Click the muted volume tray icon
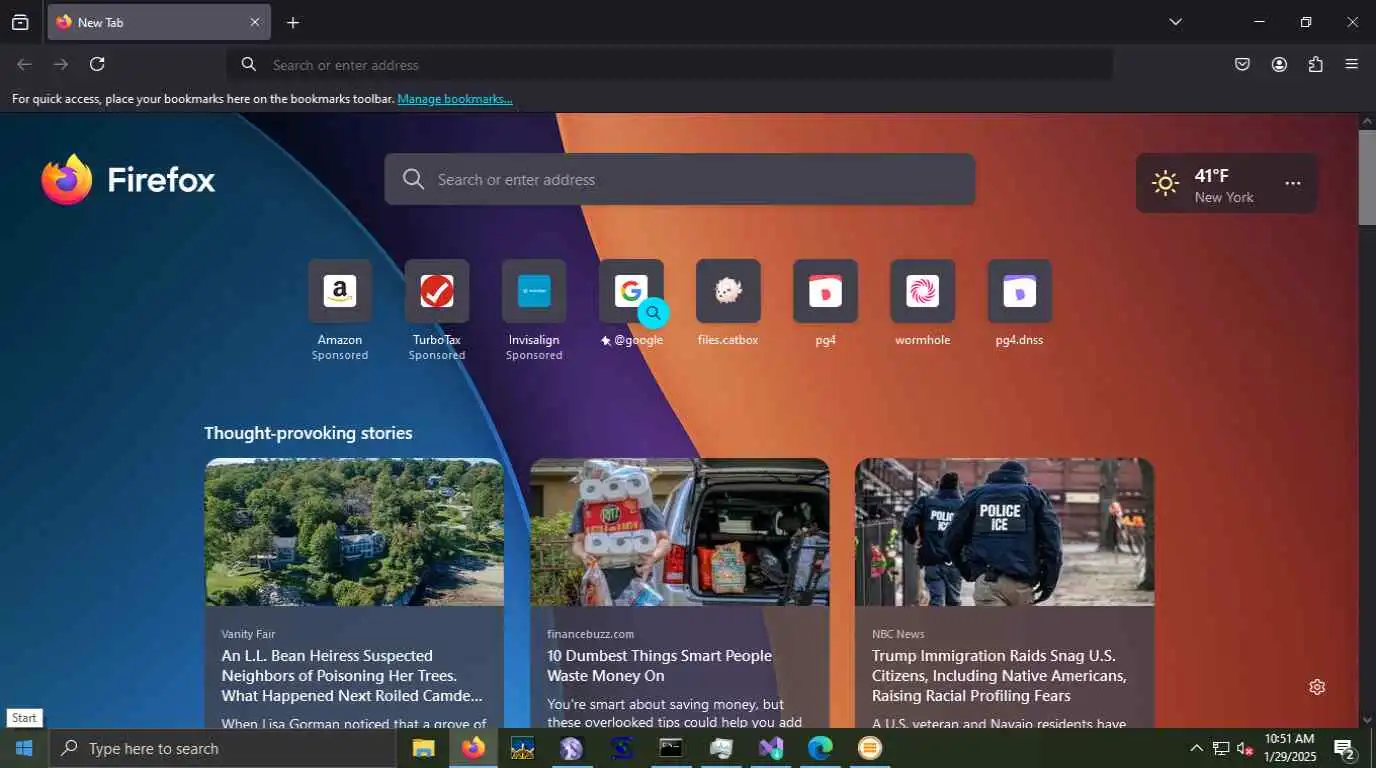 1245,748
